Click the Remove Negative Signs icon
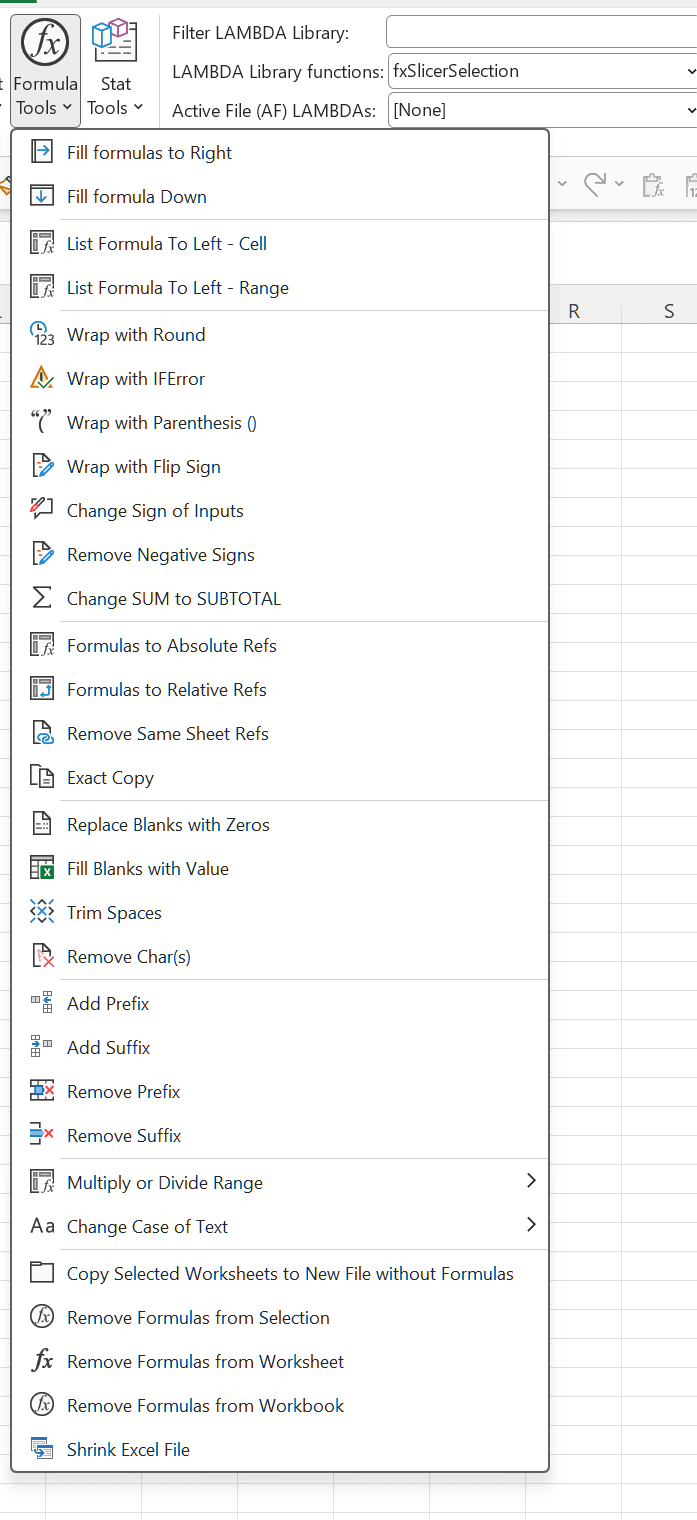 pos(42,554)
